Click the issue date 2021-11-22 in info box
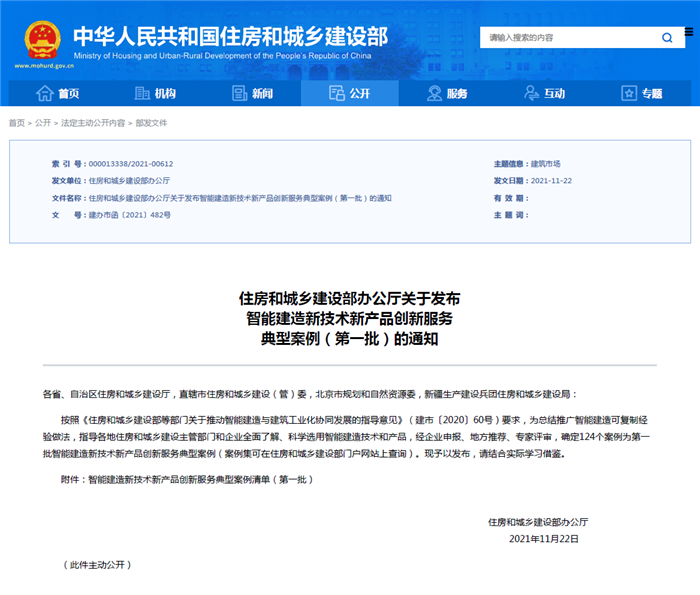 [548, 181]
